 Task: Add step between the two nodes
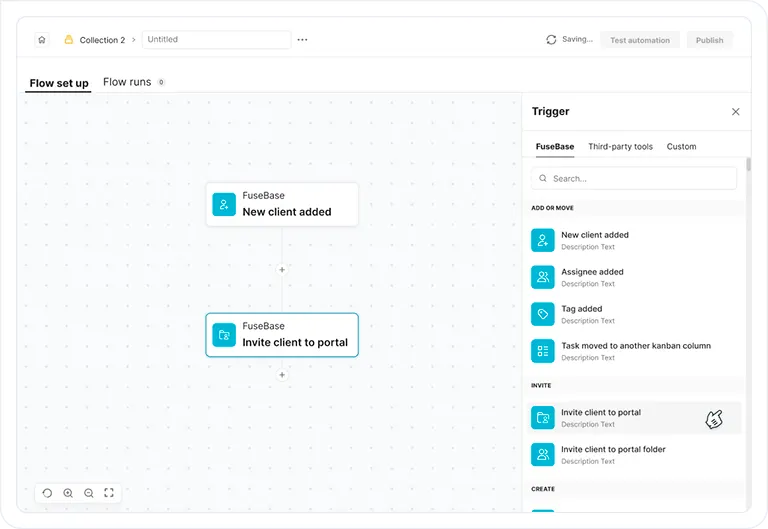pos(282,269)
